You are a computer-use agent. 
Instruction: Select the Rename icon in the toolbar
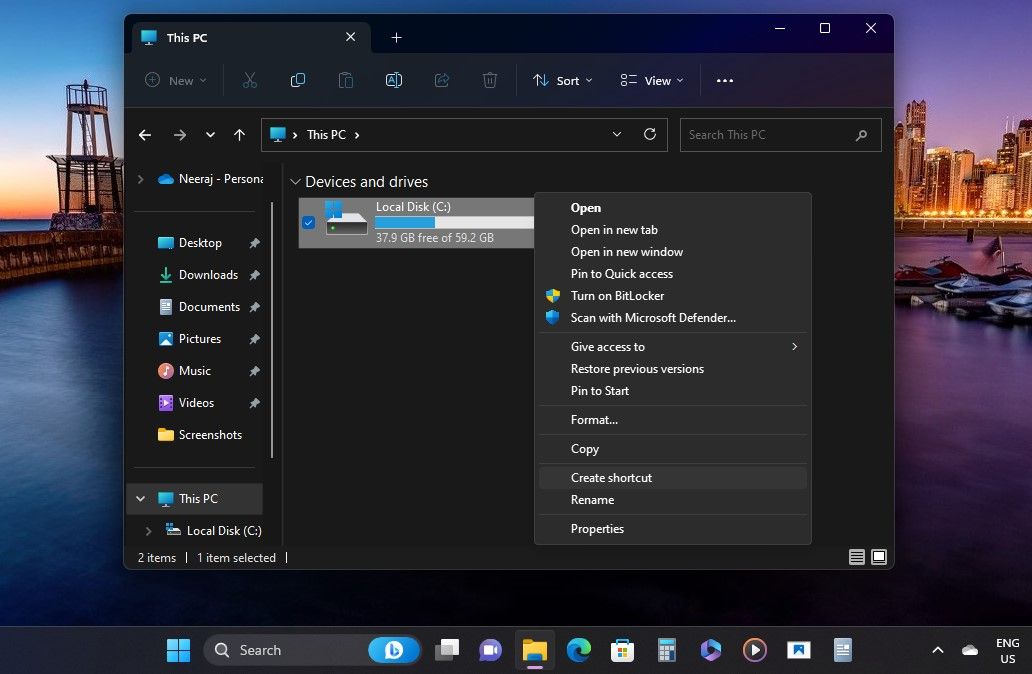pos(393,80)
